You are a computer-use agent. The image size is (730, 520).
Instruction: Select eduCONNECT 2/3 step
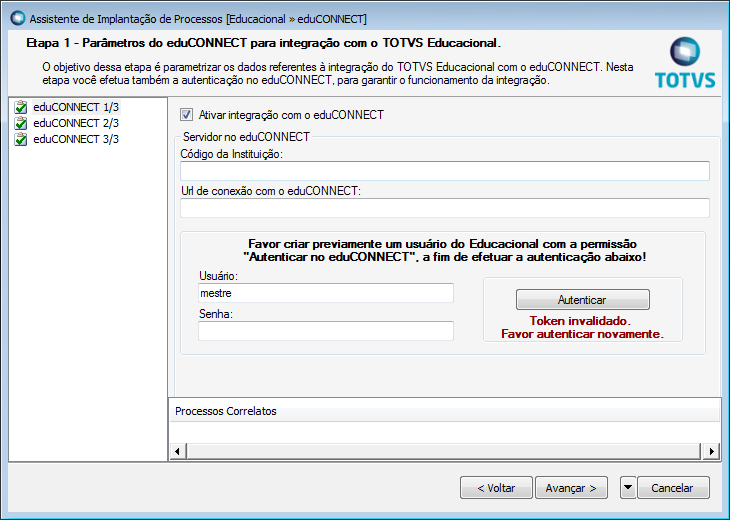(x=76, y=123)
